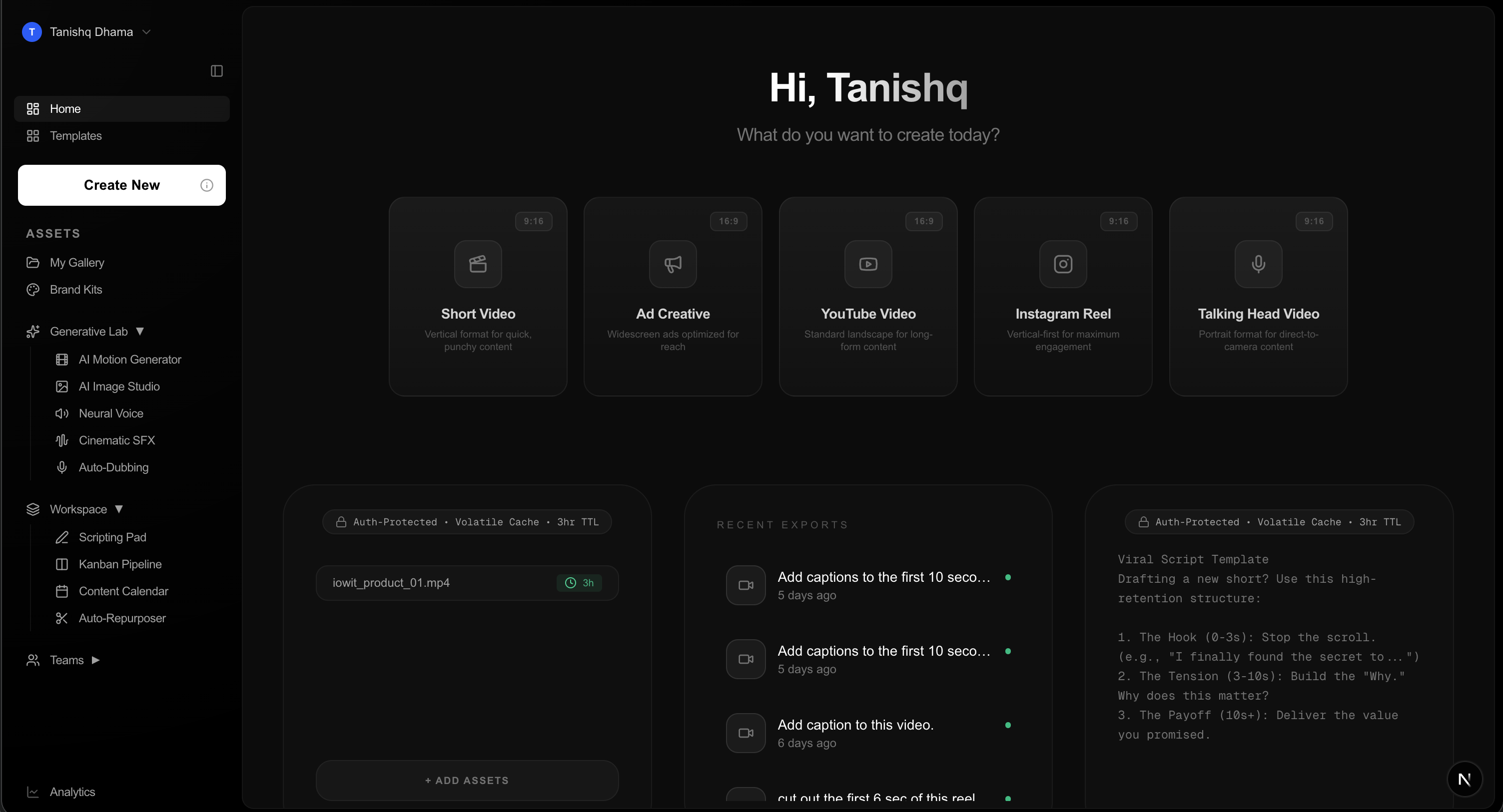Click the Ad Creative megaphone icon
Screen dimensions: 1503x812
tap(673, 264)
